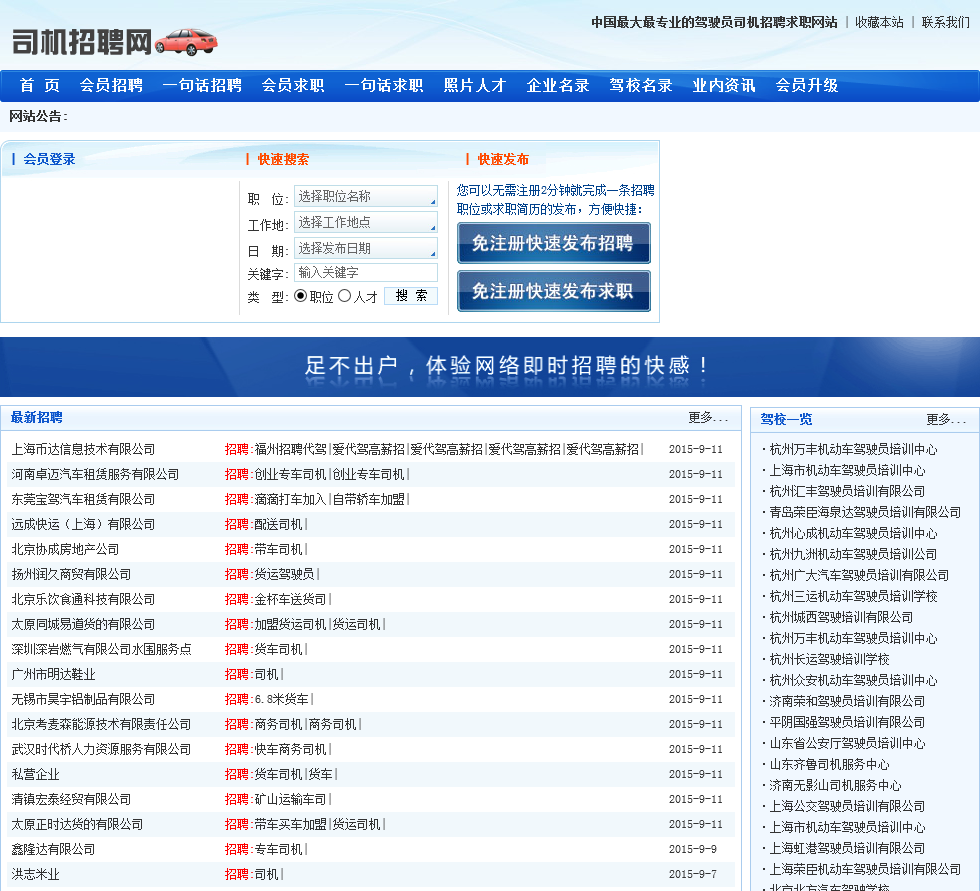
Task: Open the 照片人才 nav item
Action: pos(474,86)
